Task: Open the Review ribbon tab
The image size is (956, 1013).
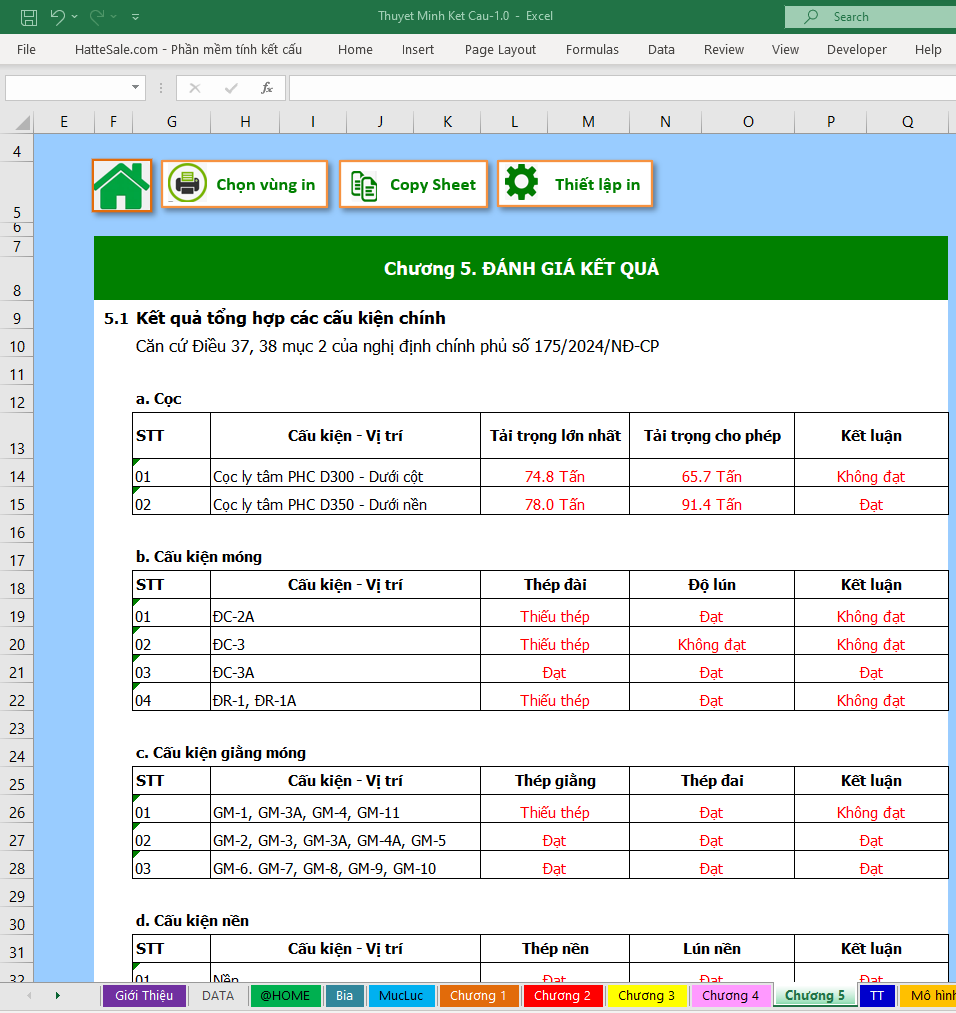Action: tap(723, 50)
